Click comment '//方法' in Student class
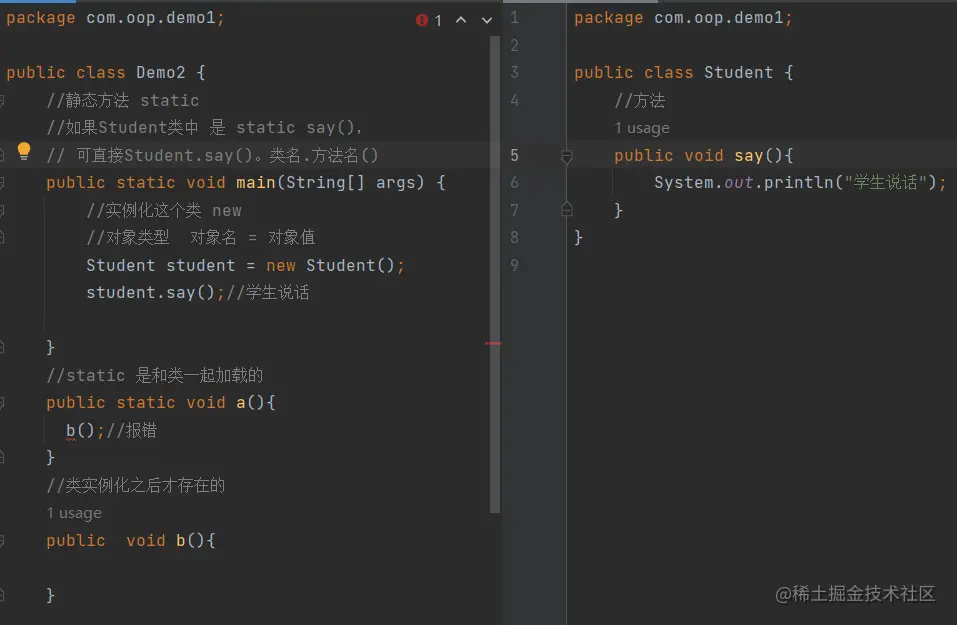The height and width of the screenshot is (625, 957). tap(640, 100)
